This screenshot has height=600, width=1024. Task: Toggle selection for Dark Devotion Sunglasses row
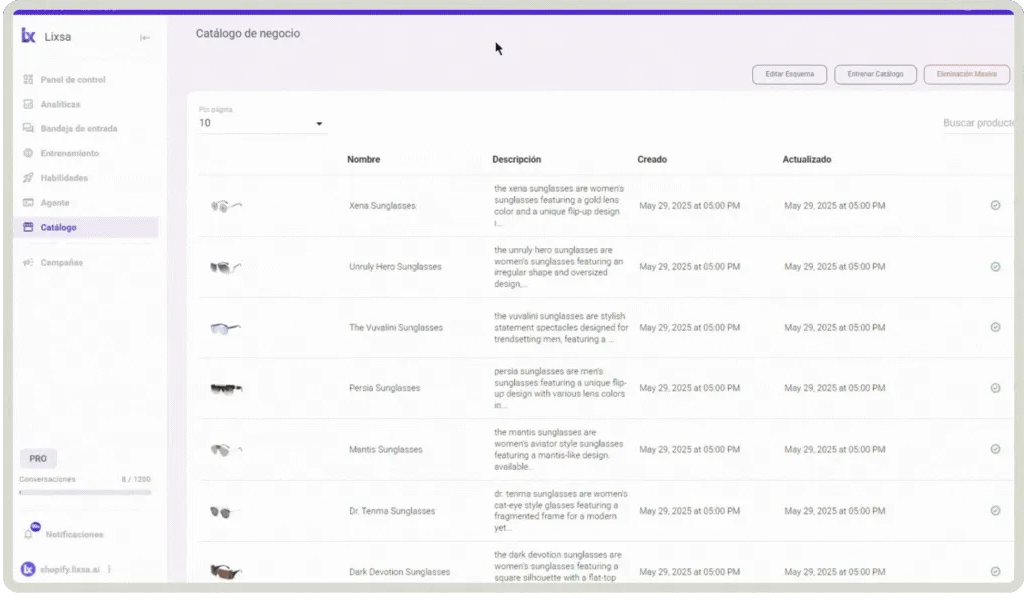995,571
